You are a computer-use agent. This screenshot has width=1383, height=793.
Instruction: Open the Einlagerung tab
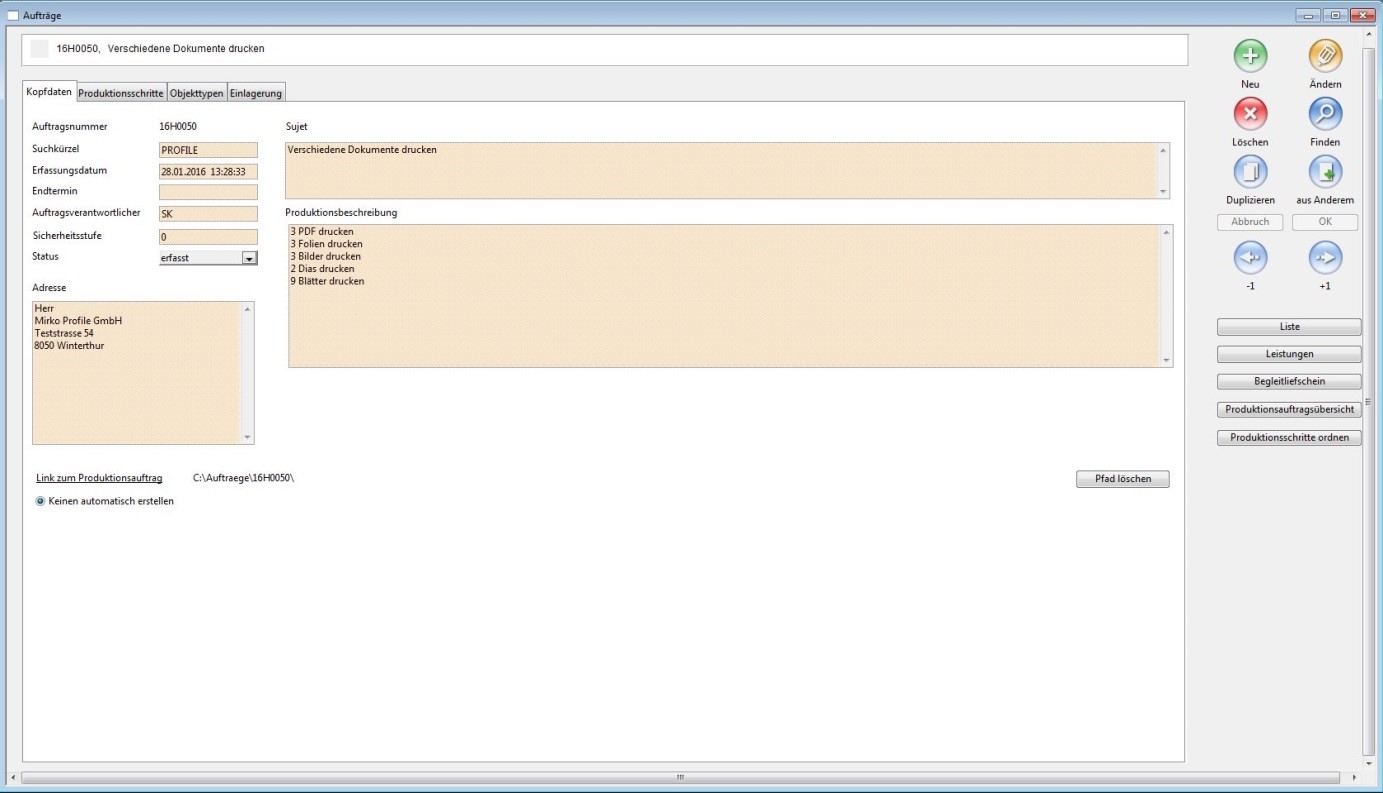[256, 93]
